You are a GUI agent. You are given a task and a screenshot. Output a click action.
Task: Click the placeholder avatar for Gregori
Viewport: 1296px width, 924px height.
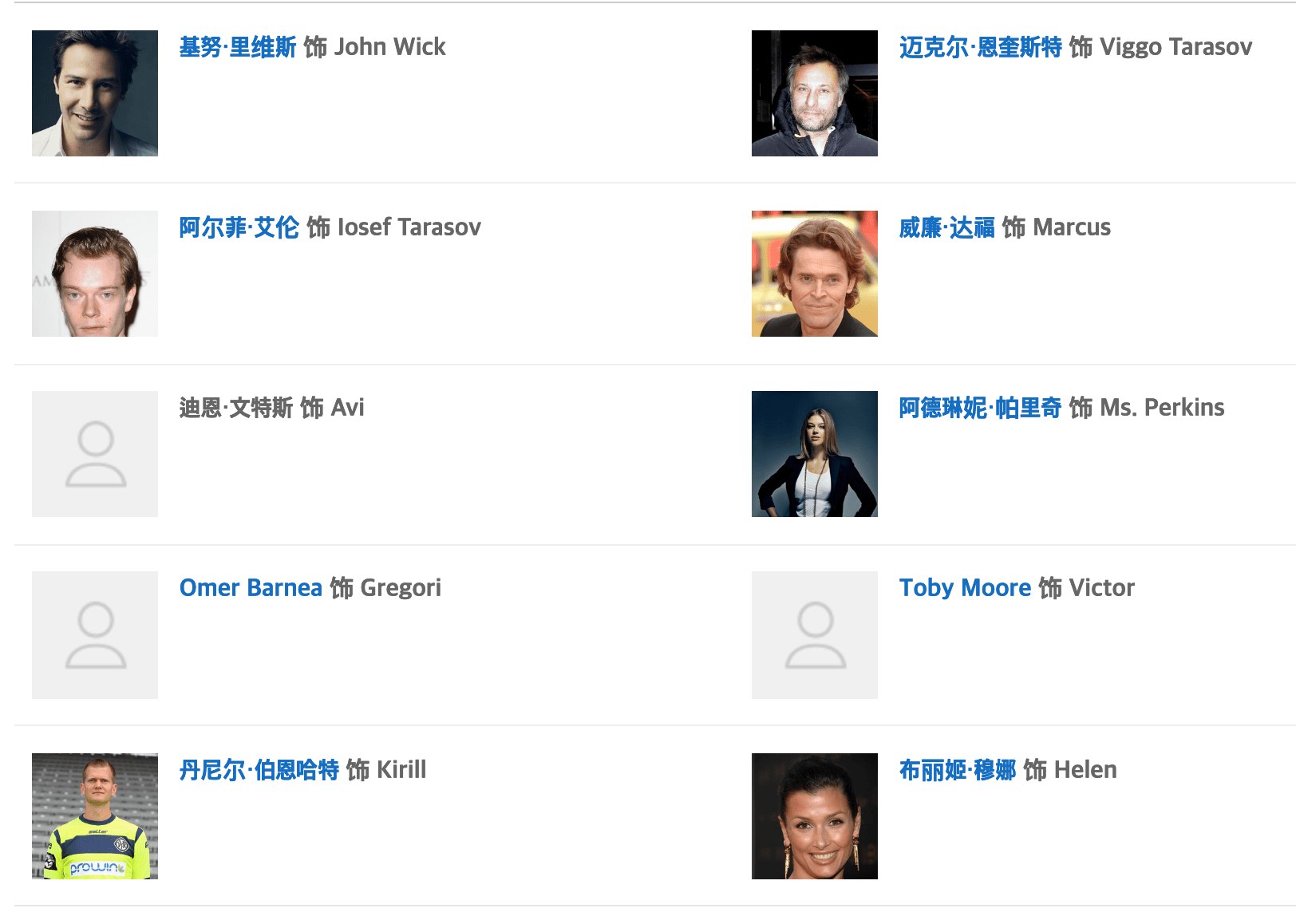coord(95,635)
